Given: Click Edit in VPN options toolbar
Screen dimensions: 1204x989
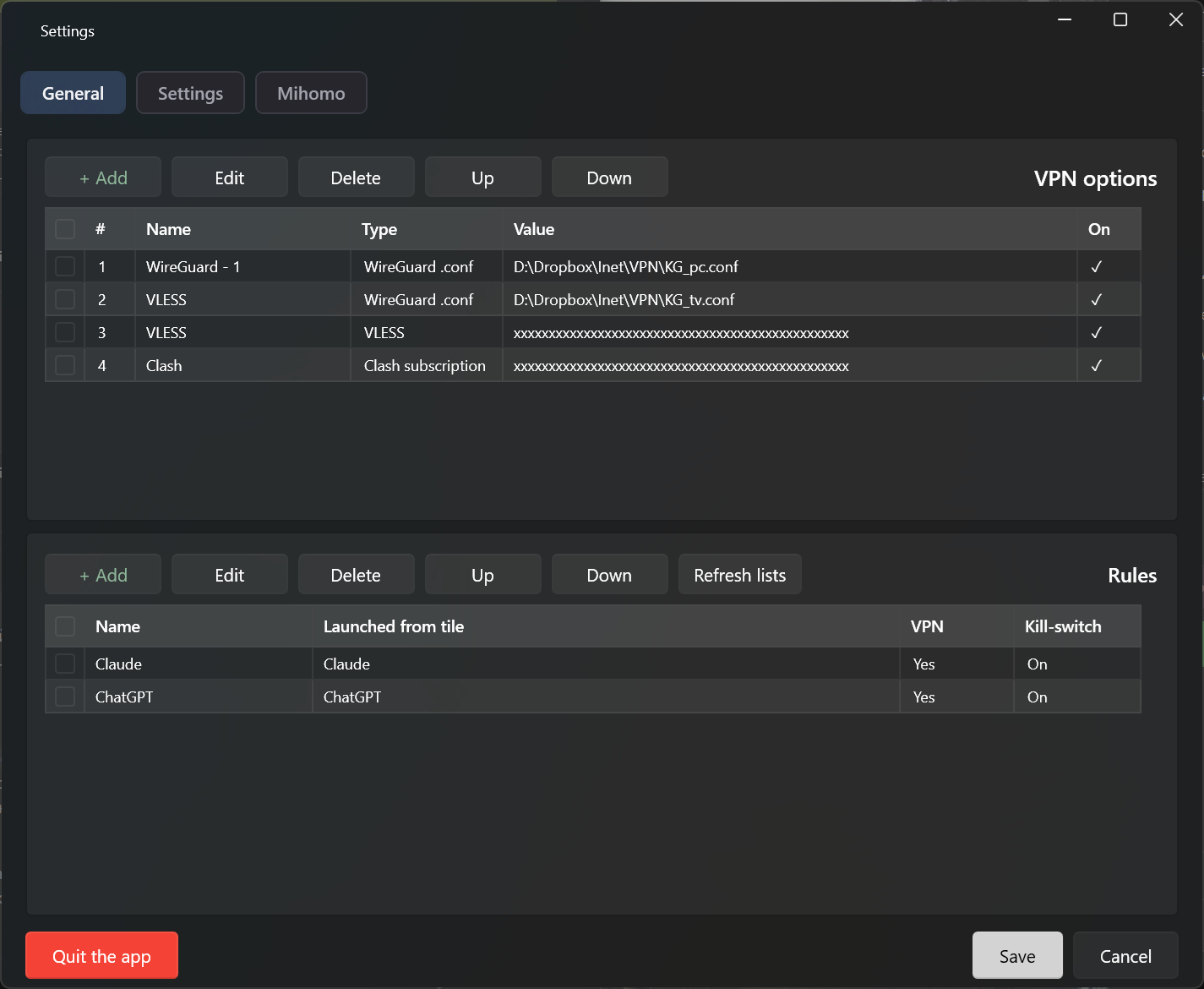Looking at the screenshot, I should tap(230, 178).
